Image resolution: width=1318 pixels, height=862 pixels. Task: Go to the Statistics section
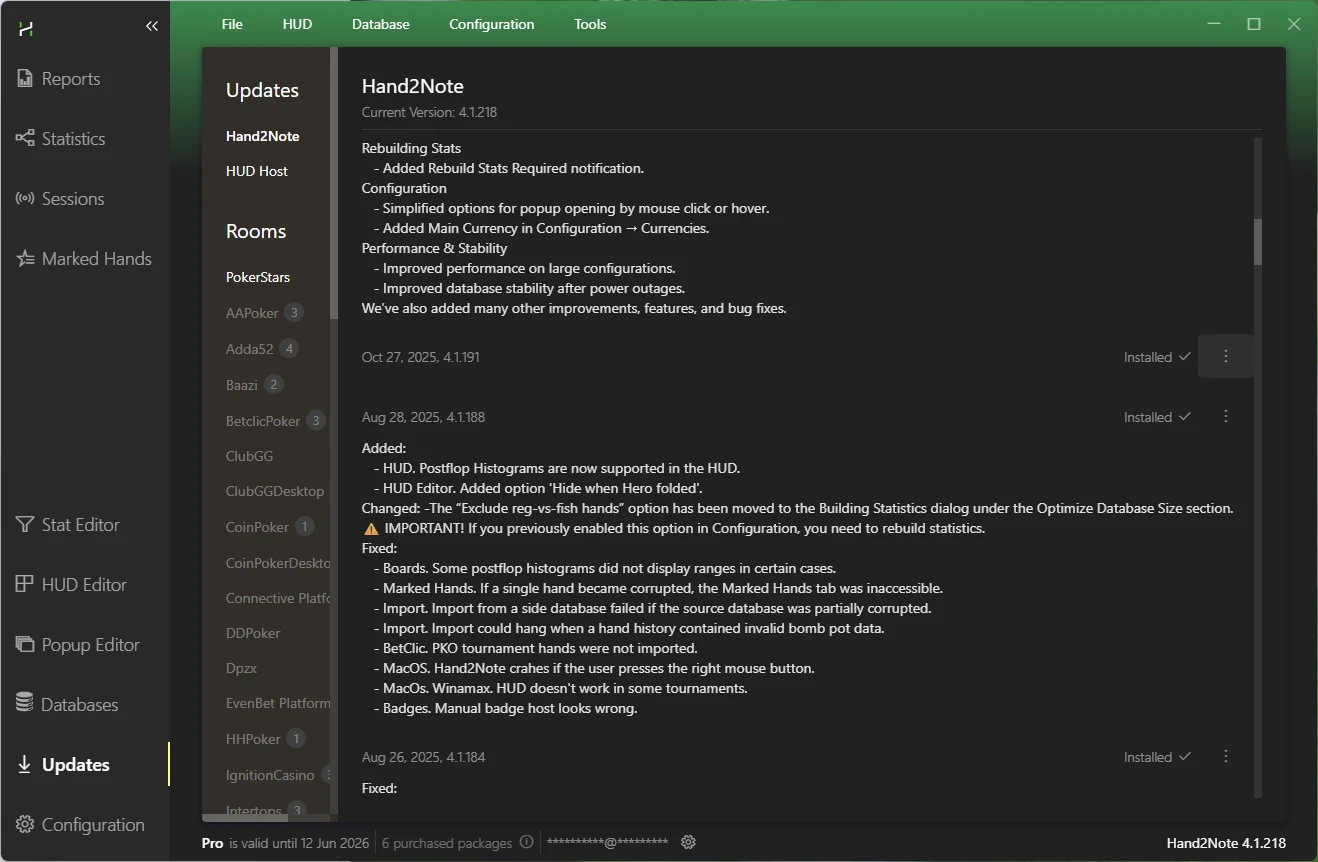[x=60, y=139]
